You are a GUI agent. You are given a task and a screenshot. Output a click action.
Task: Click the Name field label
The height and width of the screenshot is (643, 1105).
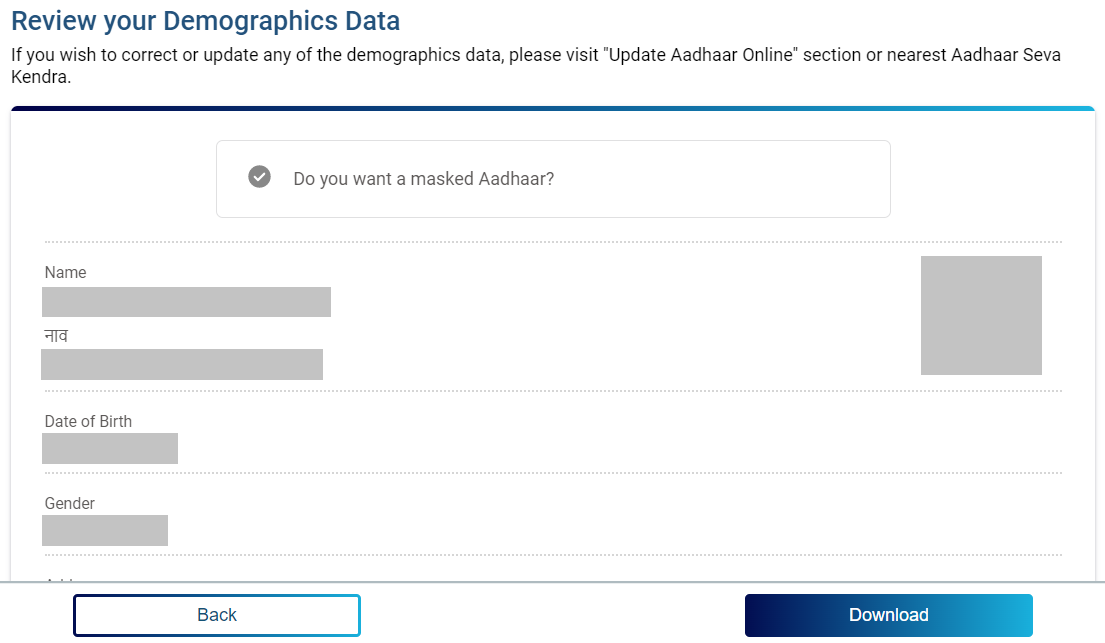point(66,272)
